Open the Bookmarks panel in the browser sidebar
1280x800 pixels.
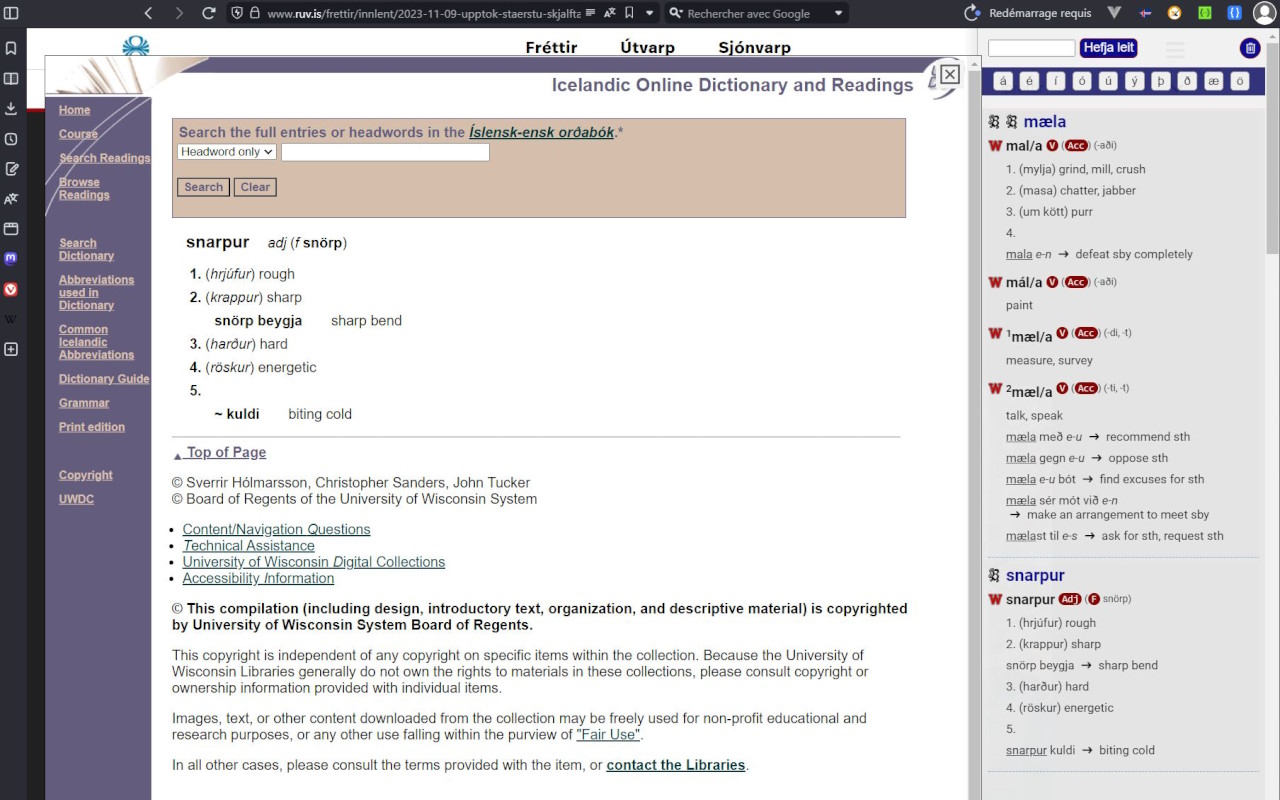tap(11, 48)
